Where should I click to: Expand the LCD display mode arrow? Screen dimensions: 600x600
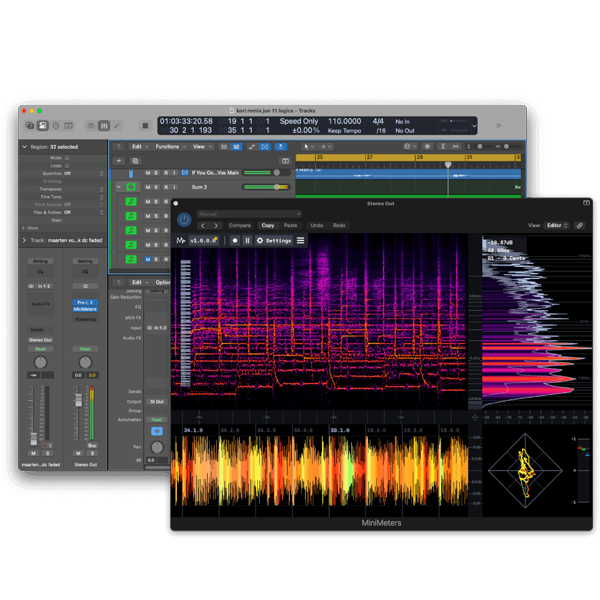474,126
